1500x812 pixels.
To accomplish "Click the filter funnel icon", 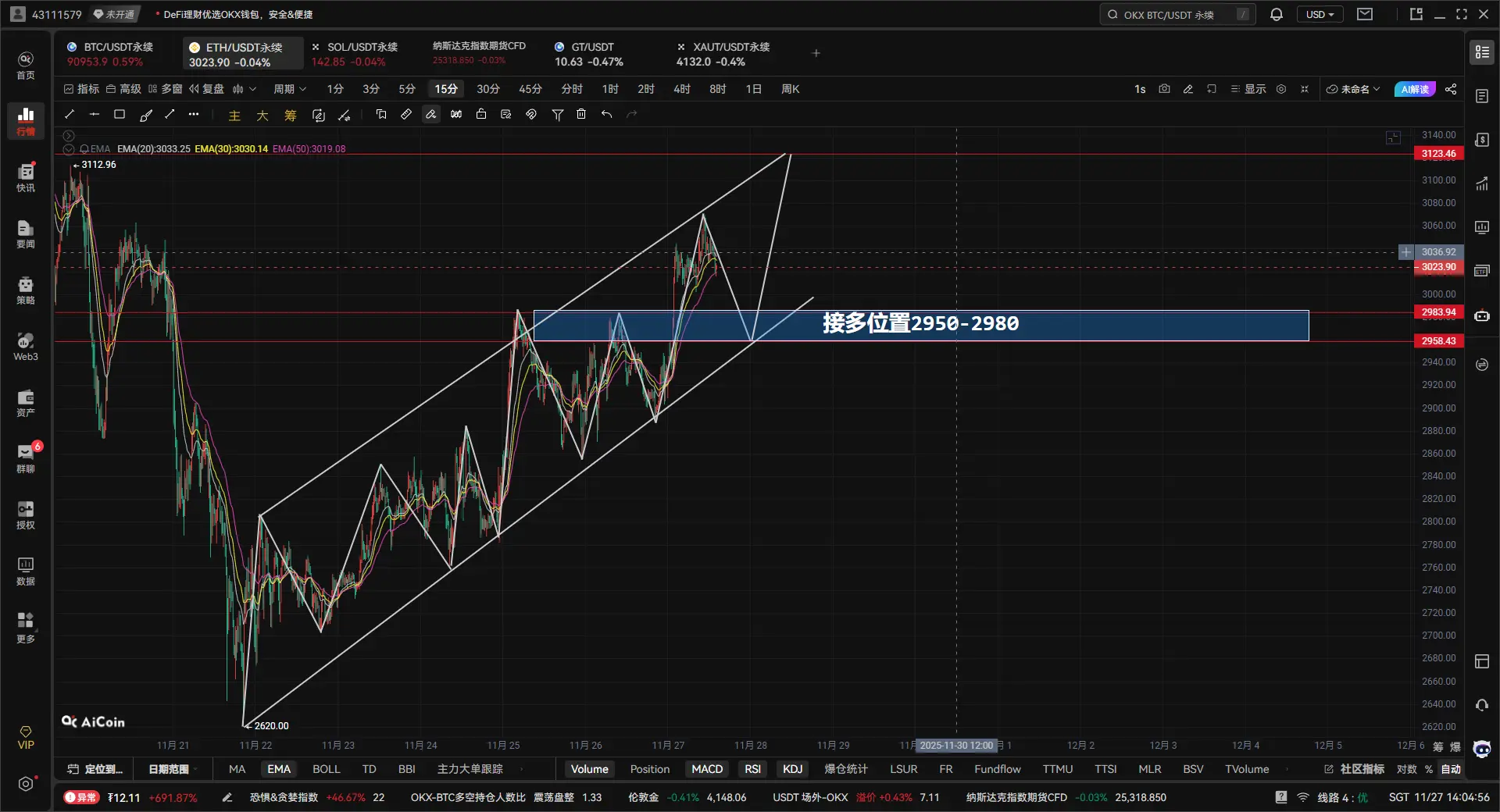I will 558,115.
